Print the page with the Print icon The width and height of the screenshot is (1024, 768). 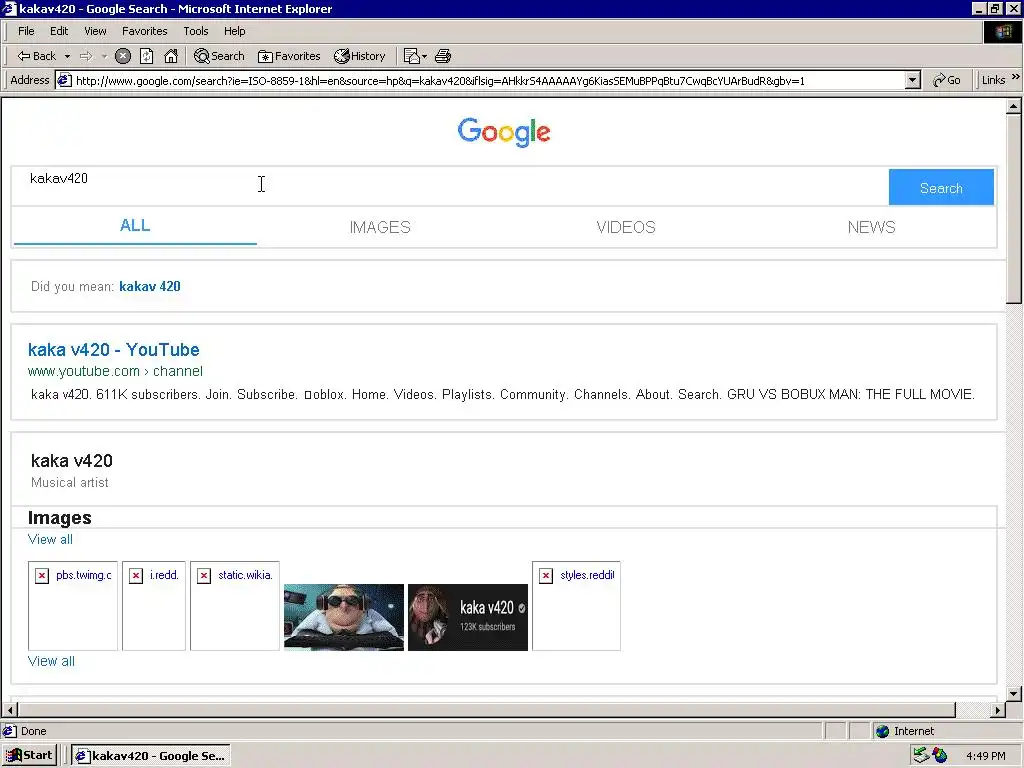[x=443, y=56]
